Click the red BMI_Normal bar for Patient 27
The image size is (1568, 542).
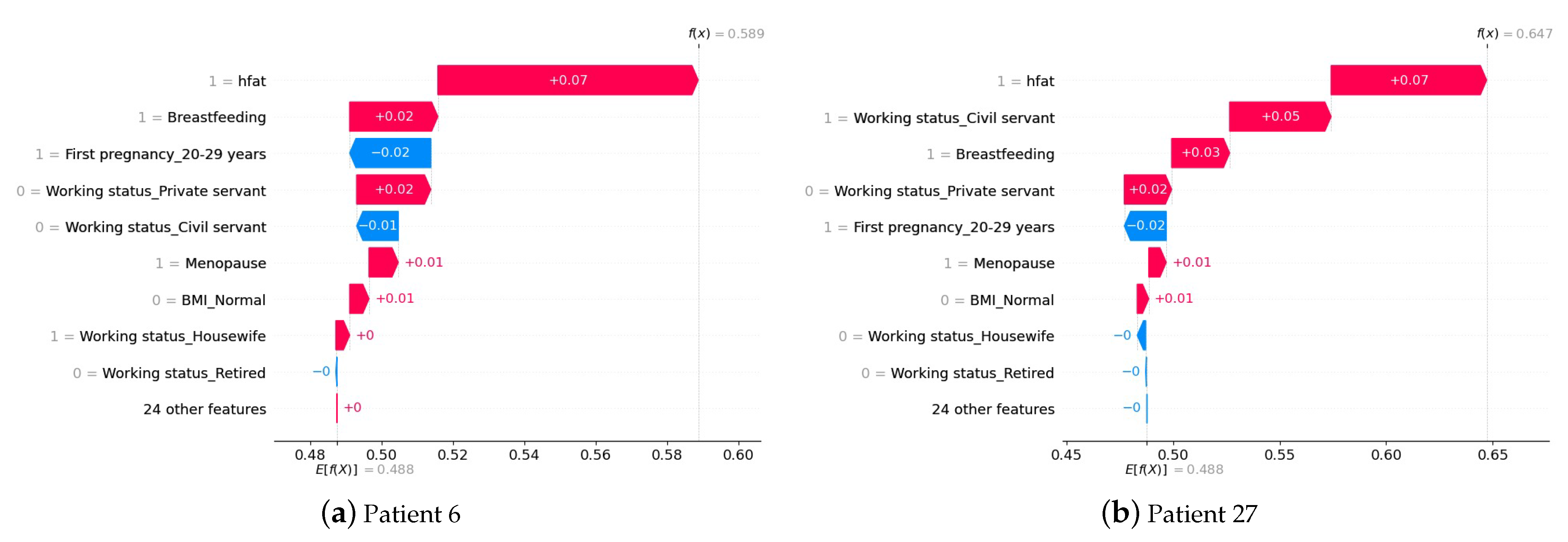1142,299
